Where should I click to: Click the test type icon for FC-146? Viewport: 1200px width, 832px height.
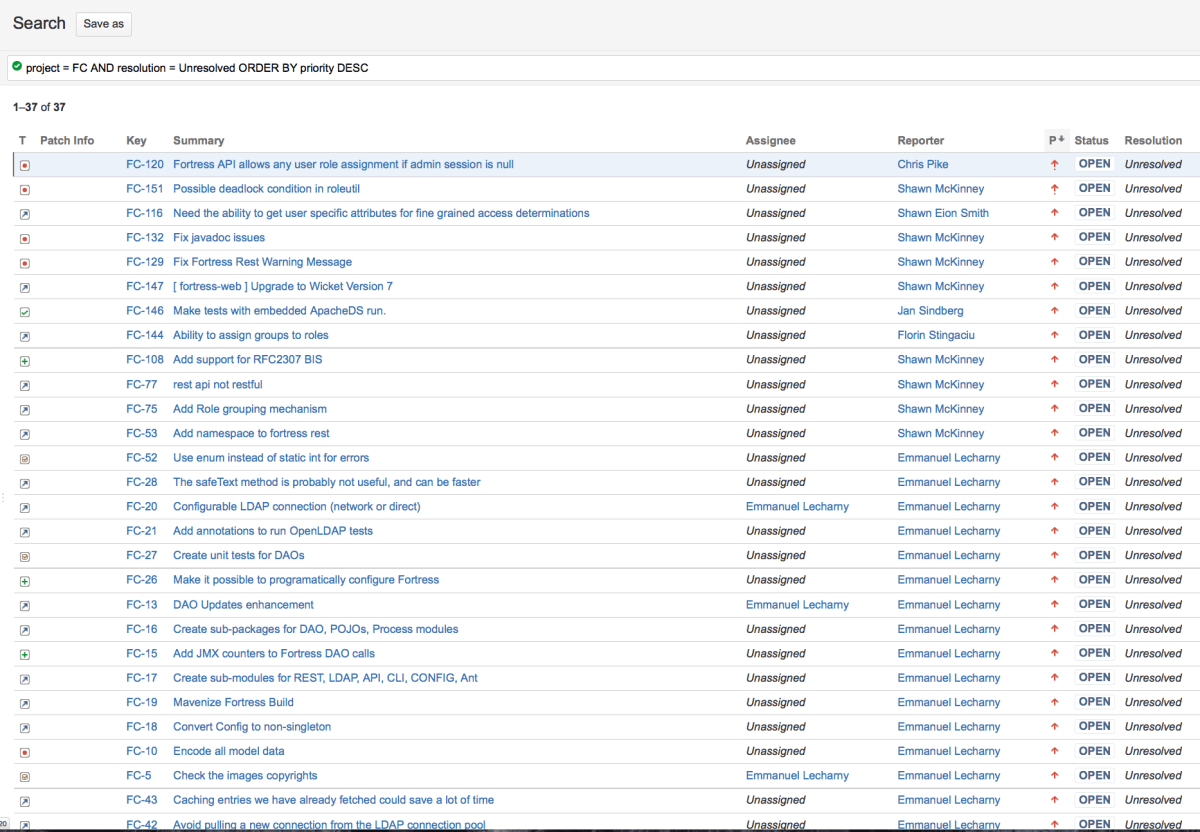tap(25, 312)
